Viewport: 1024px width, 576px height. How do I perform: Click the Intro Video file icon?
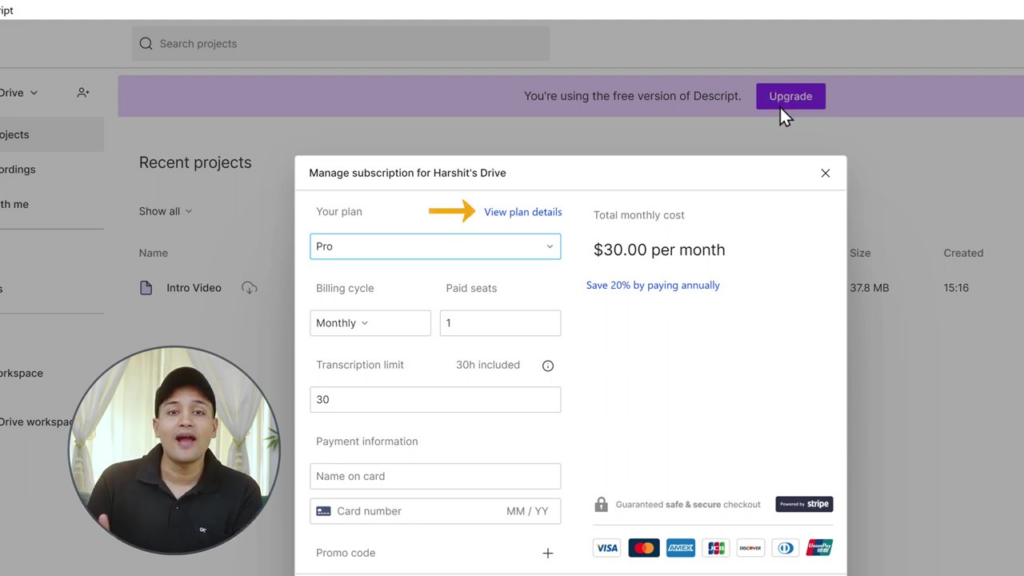[146, 288]
